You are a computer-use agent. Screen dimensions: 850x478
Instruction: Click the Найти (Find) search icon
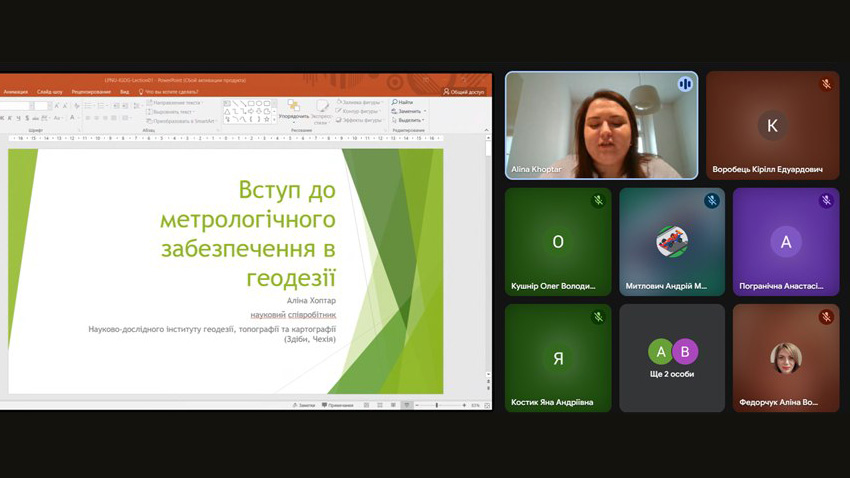click(395, 102)
